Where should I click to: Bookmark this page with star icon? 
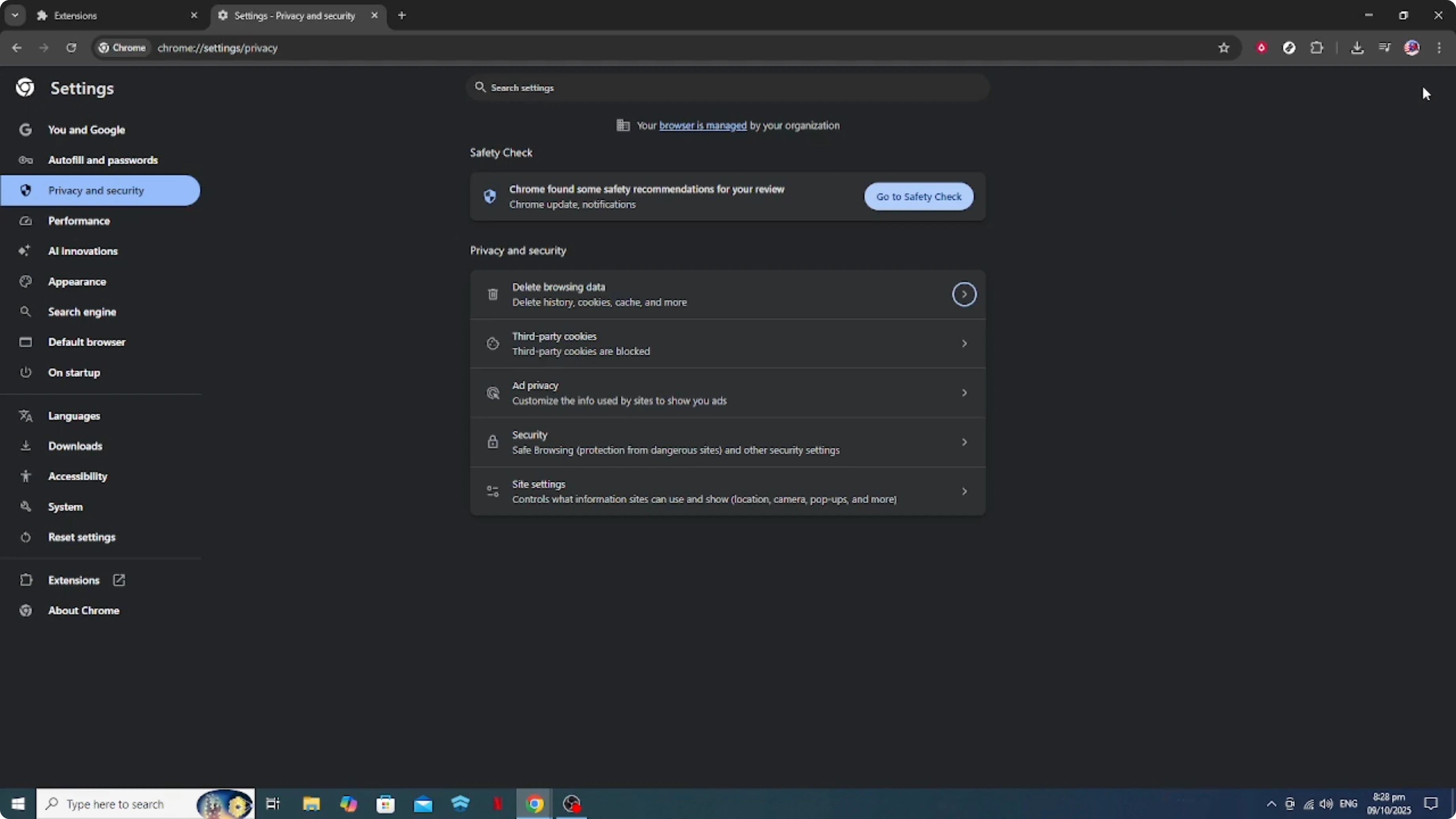pyautogui.click(x=1224, y=48)
